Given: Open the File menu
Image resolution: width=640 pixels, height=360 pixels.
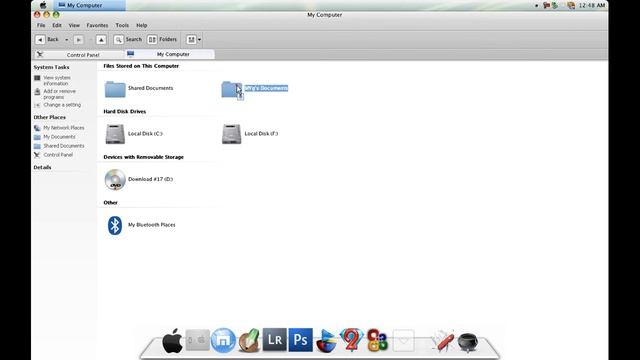Looking at the screenshot, I should click(41, 25).
